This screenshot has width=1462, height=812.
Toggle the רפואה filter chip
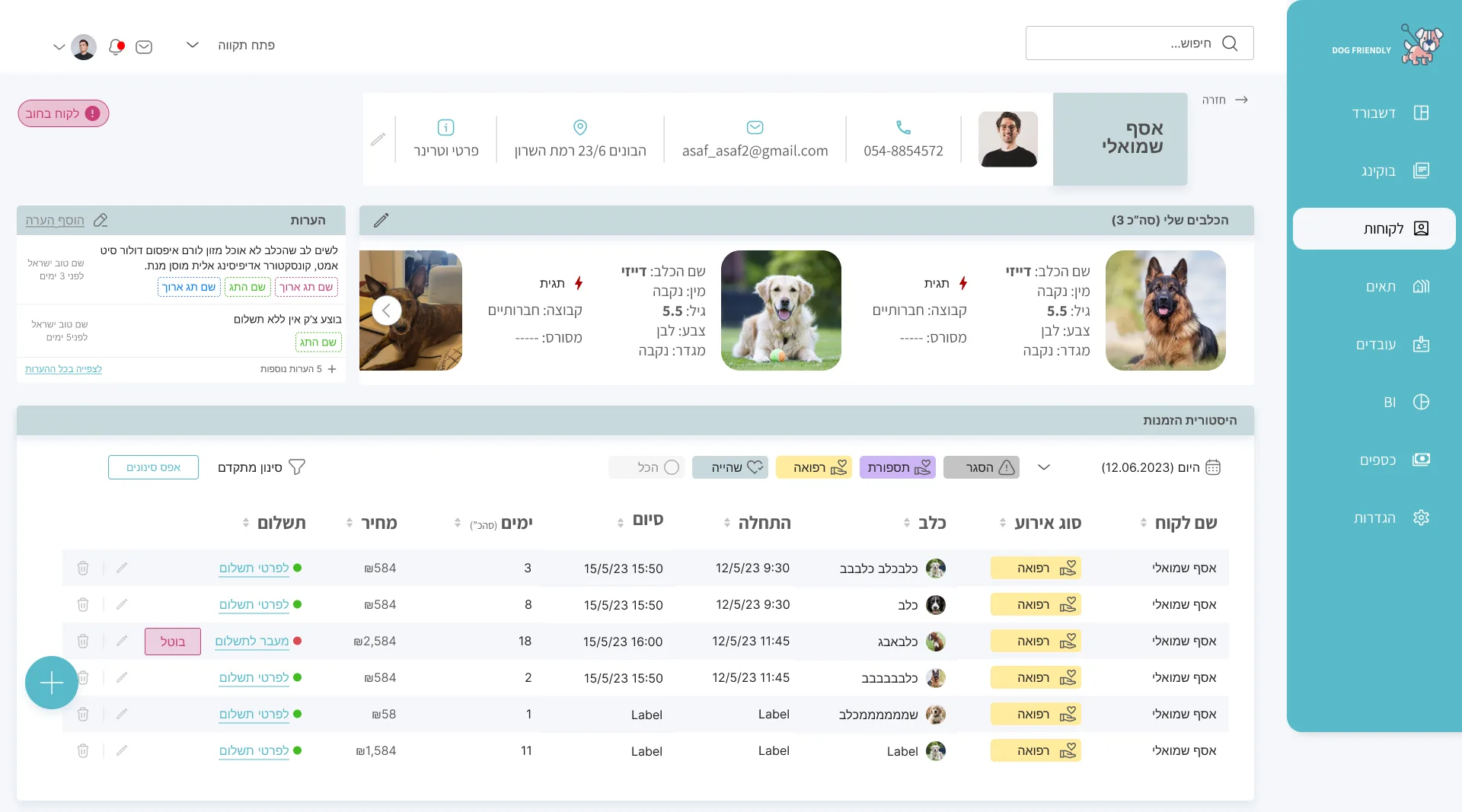814,467
